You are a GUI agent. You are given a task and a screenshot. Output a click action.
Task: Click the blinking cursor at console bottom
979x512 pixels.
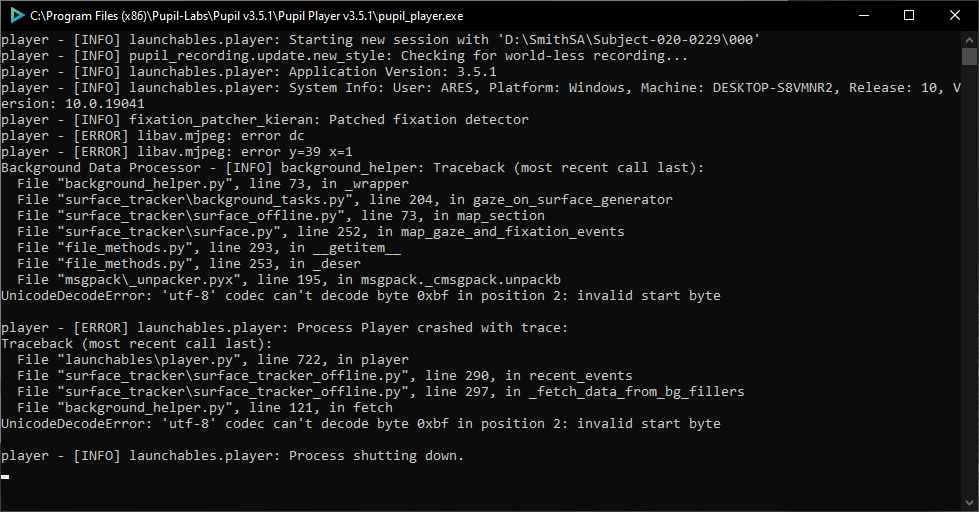coord(5,477)
